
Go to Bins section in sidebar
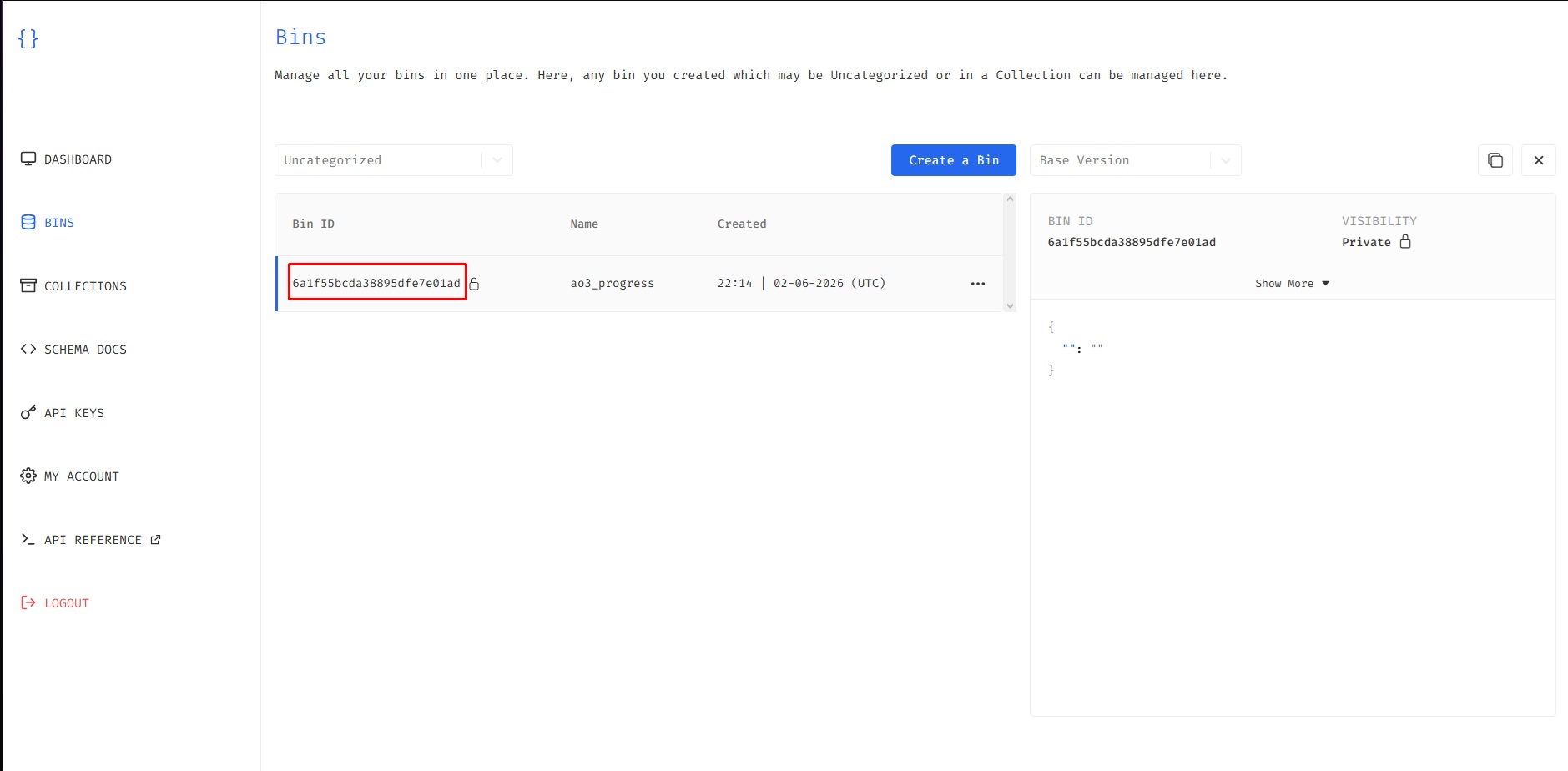(48, 223)
